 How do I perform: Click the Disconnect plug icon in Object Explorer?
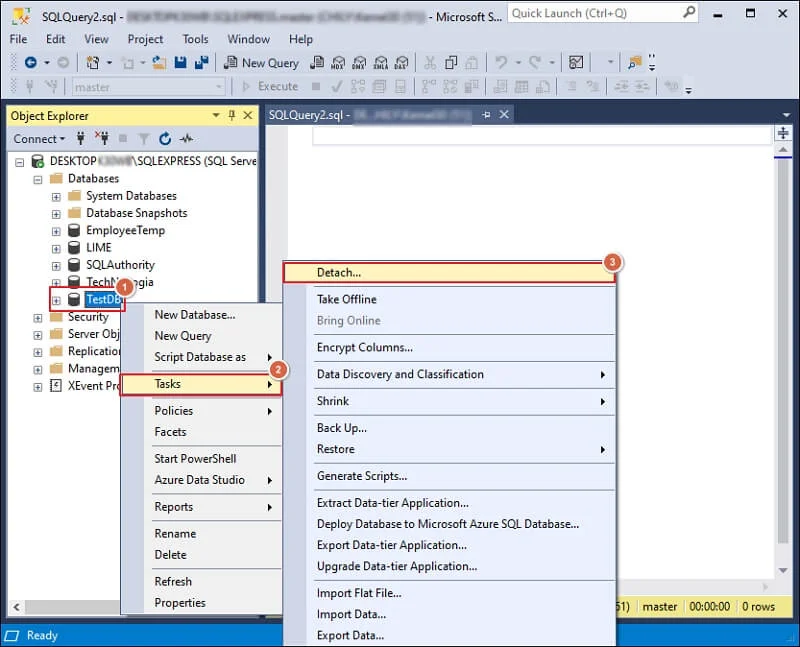point(102,138)
